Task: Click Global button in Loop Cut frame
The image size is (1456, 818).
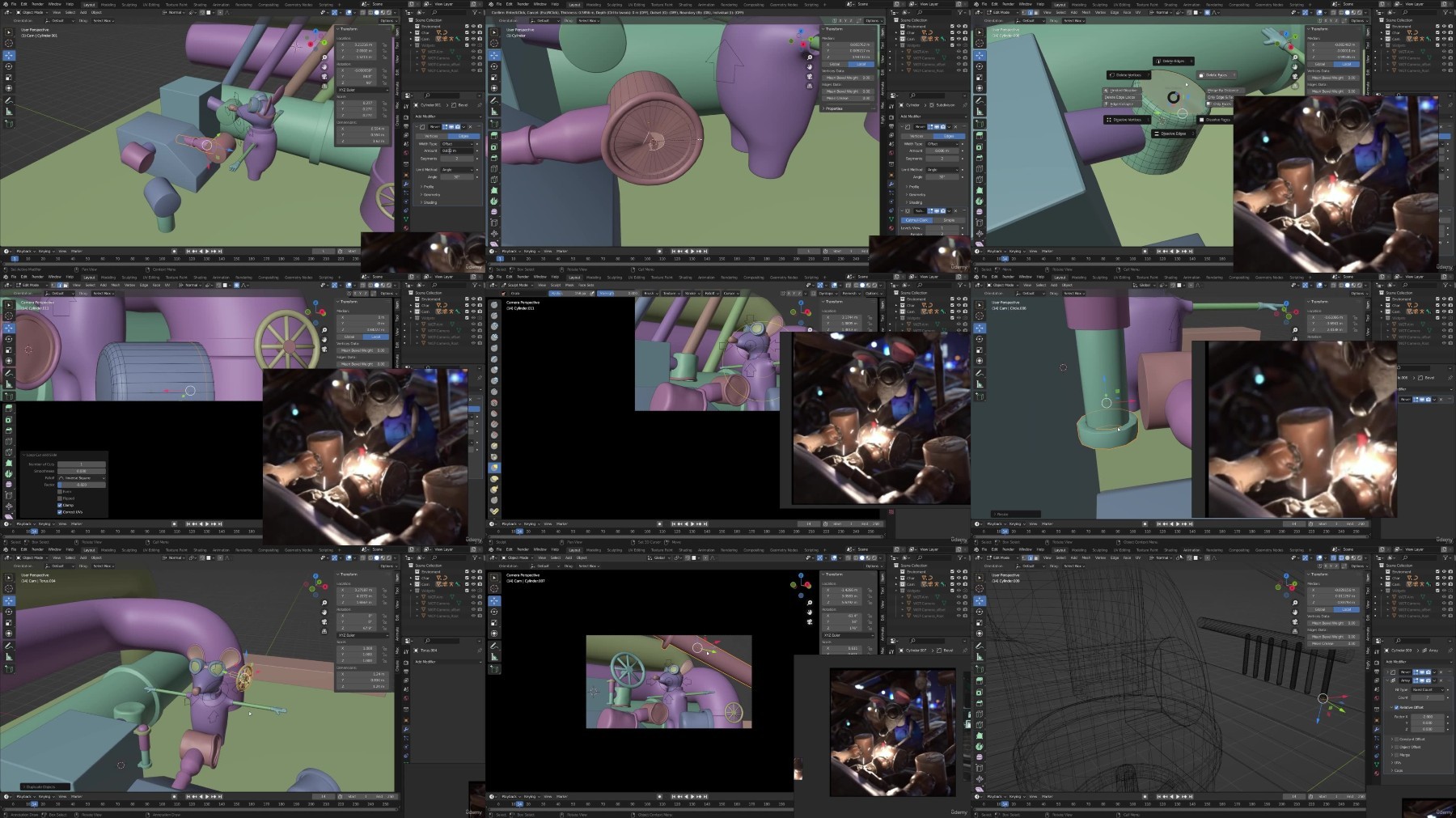Action: click(349, 337)
